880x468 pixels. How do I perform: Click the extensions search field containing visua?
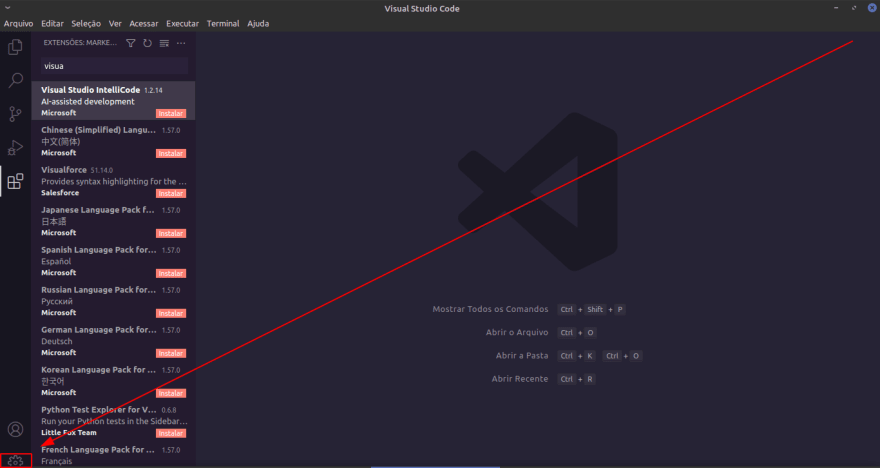[114, 66]
